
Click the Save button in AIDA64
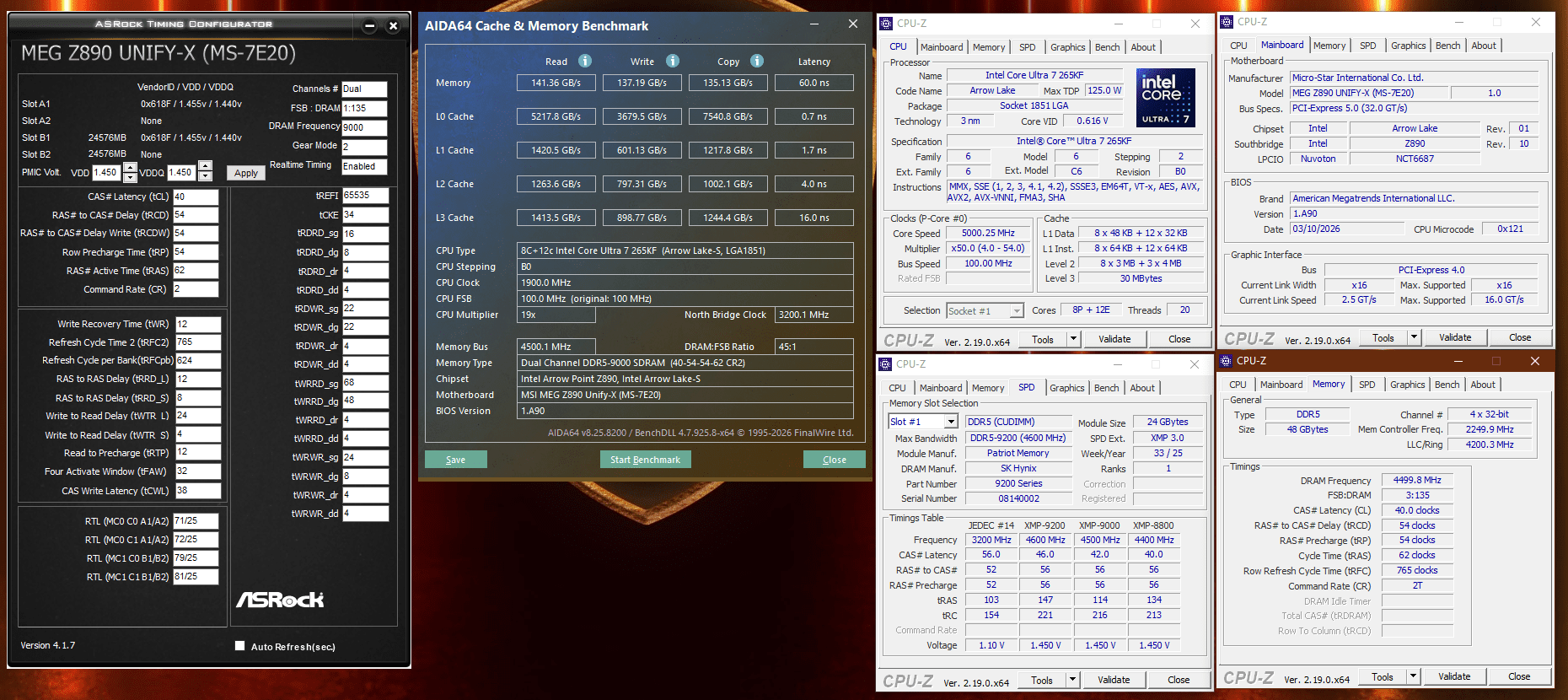pyautogui.click(x=456, y=460)
